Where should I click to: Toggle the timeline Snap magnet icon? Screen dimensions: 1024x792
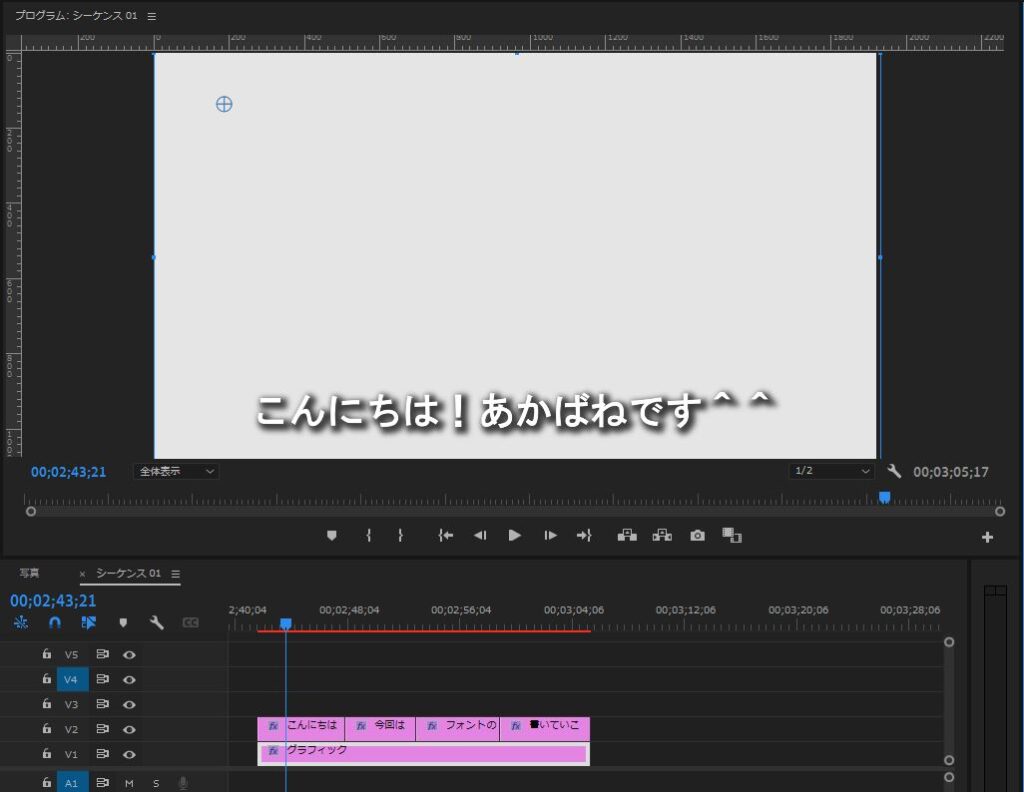click(55, 622)
